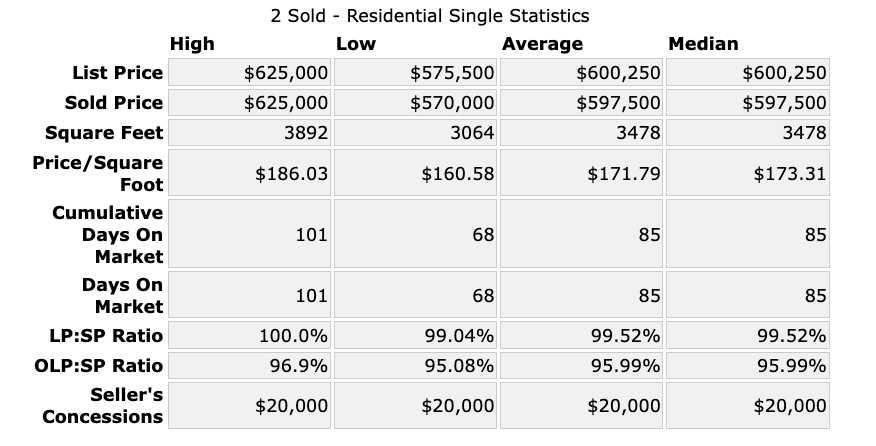Click the Square Feet row label
Viewport: 876px width, 446px height.
coord(109,133)
